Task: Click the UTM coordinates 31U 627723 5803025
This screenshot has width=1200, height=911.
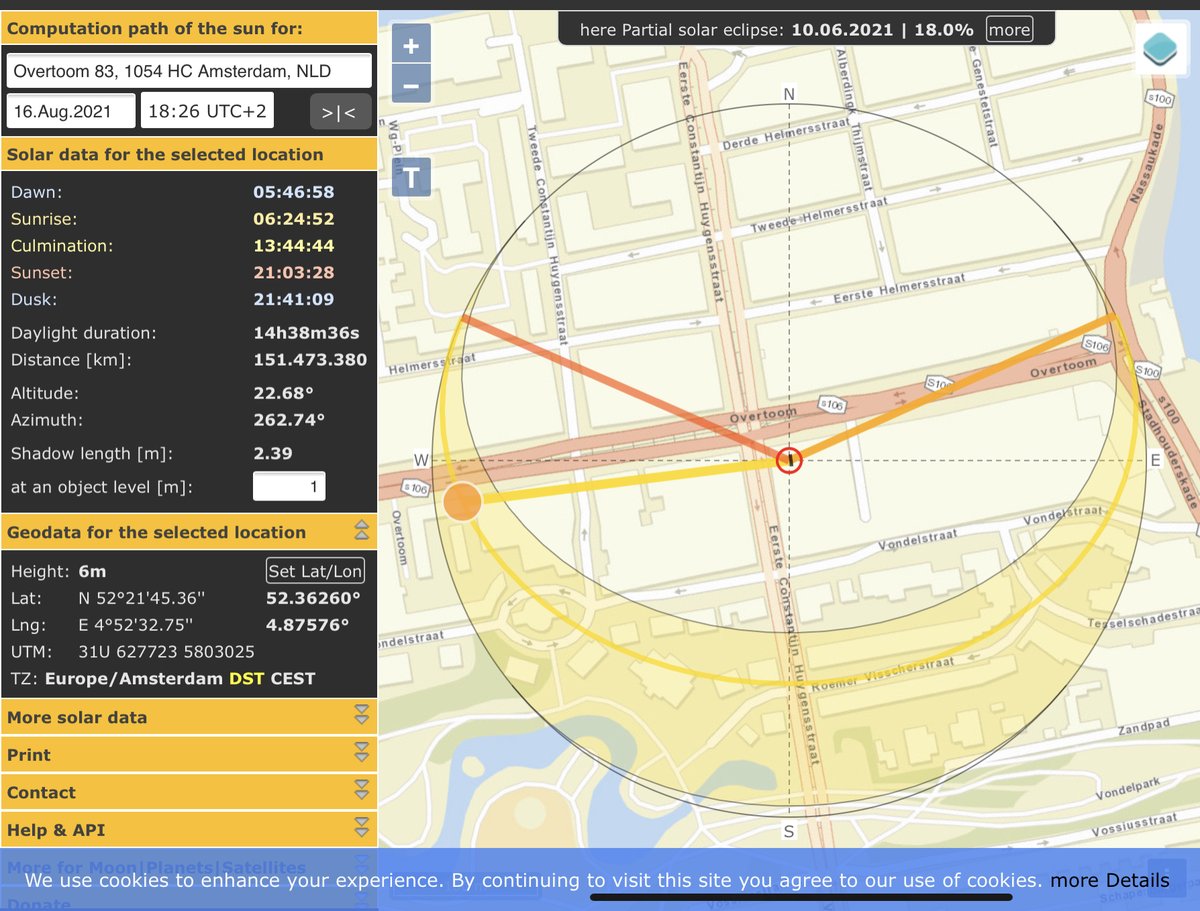Action: click(166, 652)
